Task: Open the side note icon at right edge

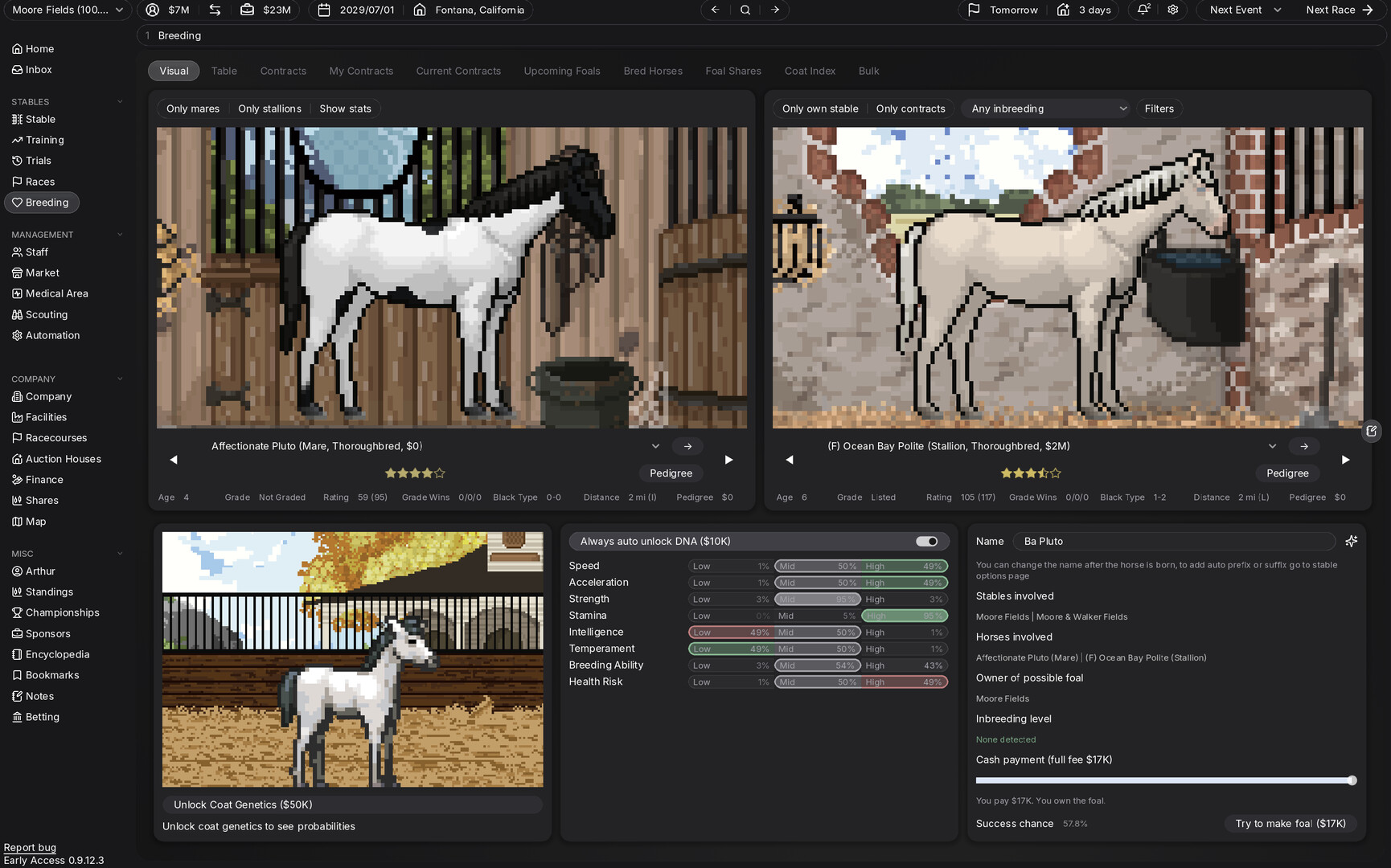Action: [x=1372, y=431]
